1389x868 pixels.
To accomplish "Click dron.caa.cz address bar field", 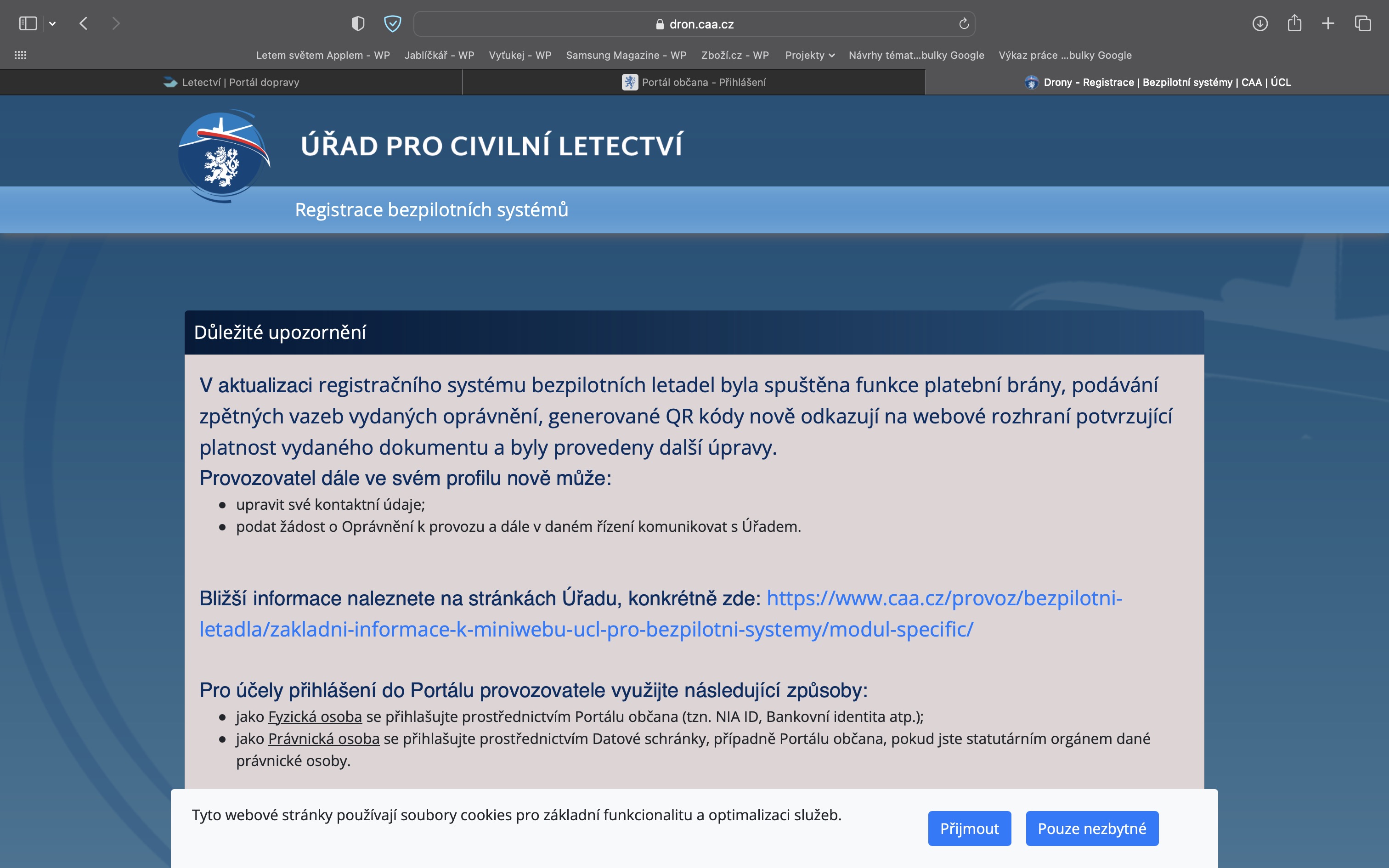I will [x=694, y=24].
